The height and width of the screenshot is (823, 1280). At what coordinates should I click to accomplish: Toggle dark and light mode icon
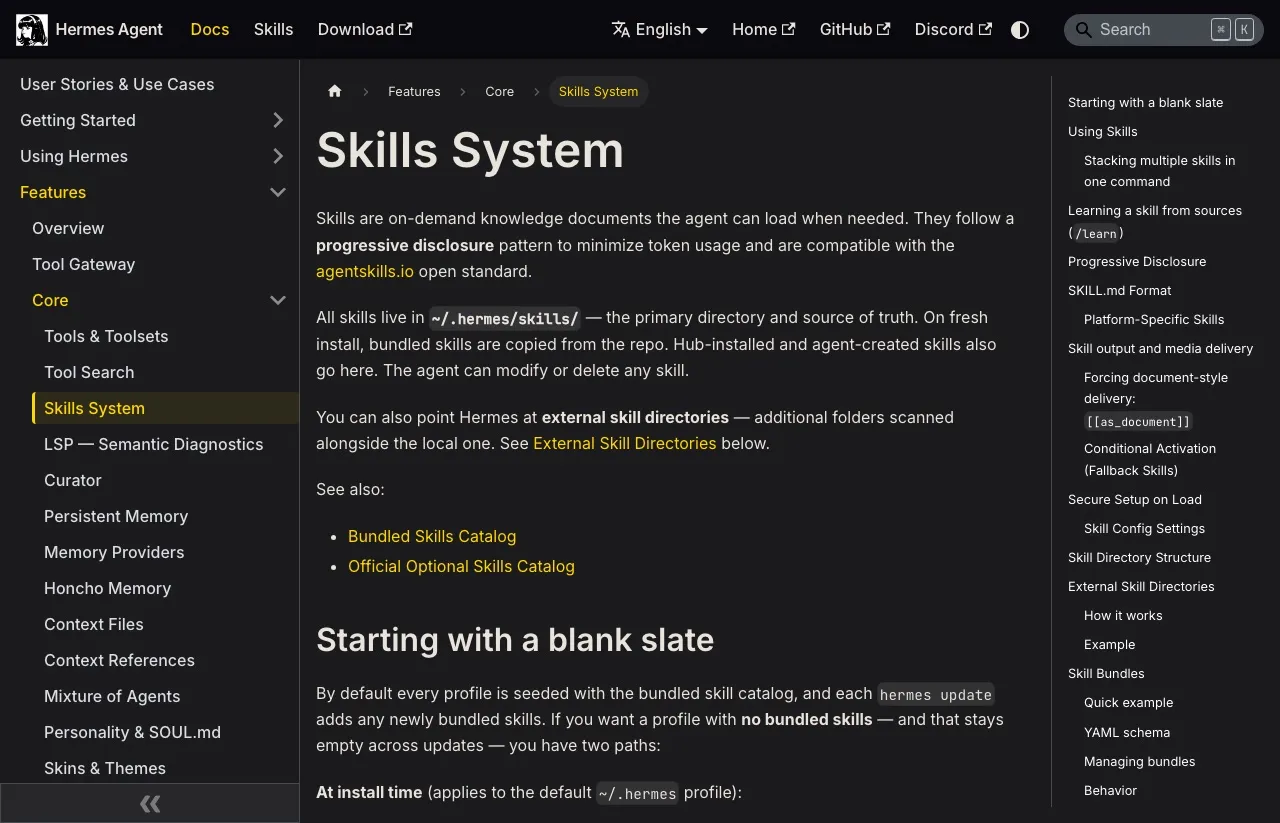(x=1020, y=30)
